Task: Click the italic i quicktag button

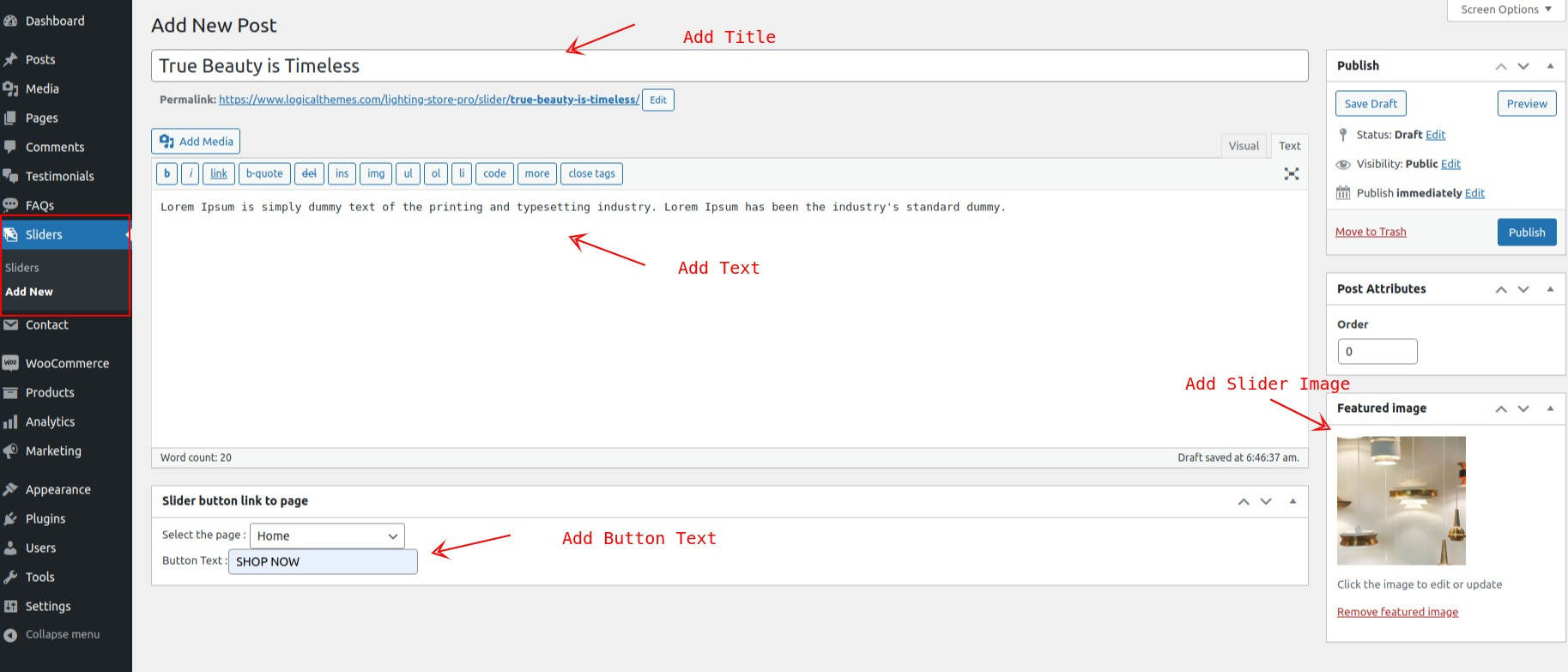Action: [x=191, y=173]
